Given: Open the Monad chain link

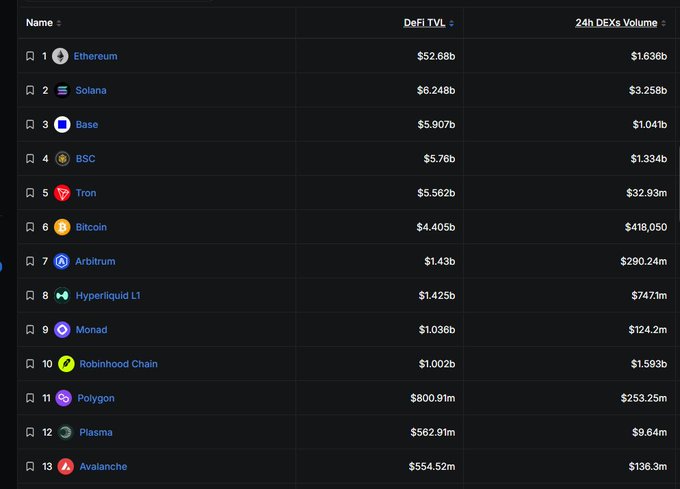Looking at the screenshot, I should [x=92, y=330].
